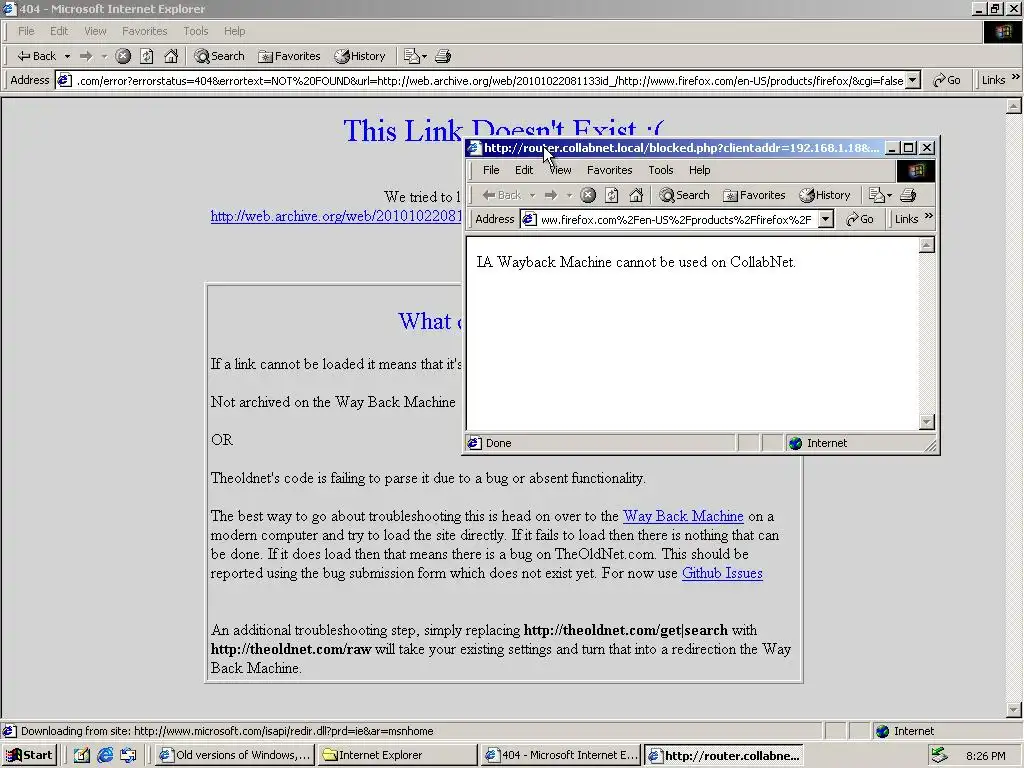
Task: Click main window title bar IE icon
Action: pyautogui.click(x=9, y=8)
